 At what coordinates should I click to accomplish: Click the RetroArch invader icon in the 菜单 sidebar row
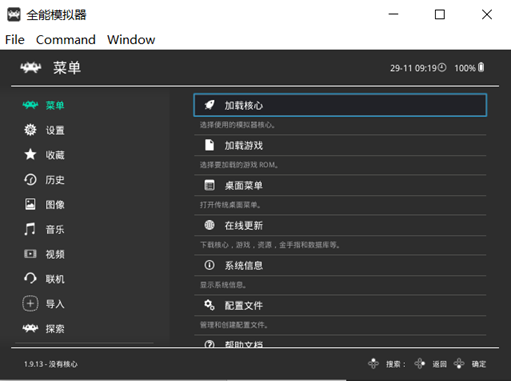pos(30,105)
